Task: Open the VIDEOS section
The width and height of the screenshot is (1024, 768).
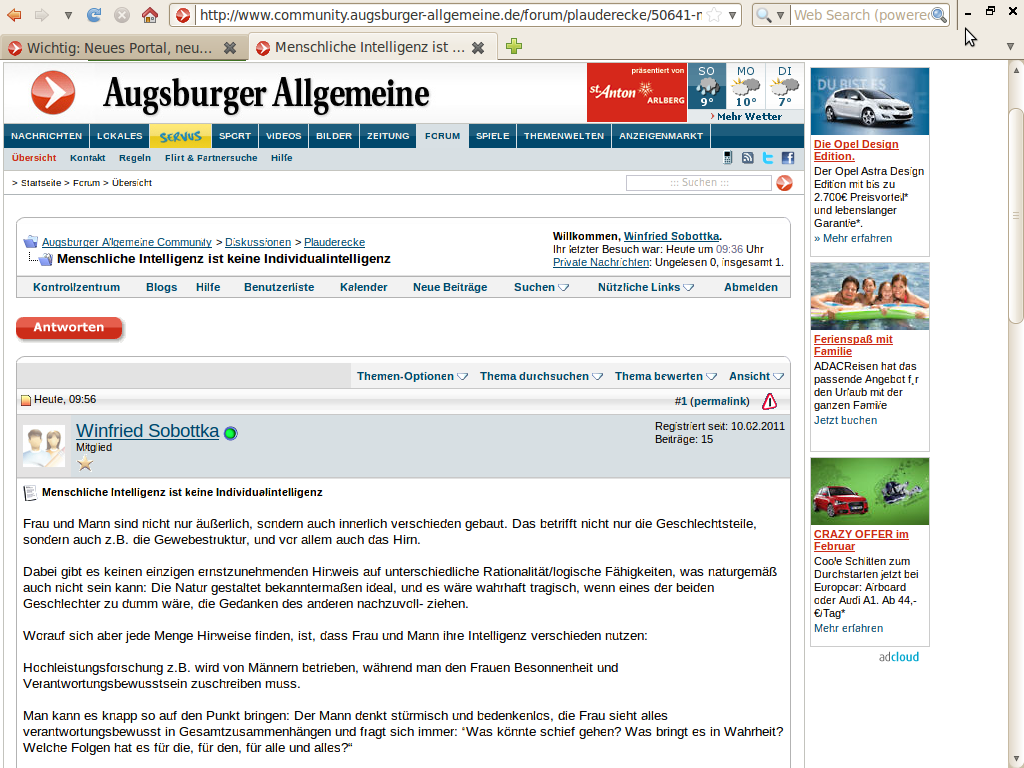Action: 283,136
